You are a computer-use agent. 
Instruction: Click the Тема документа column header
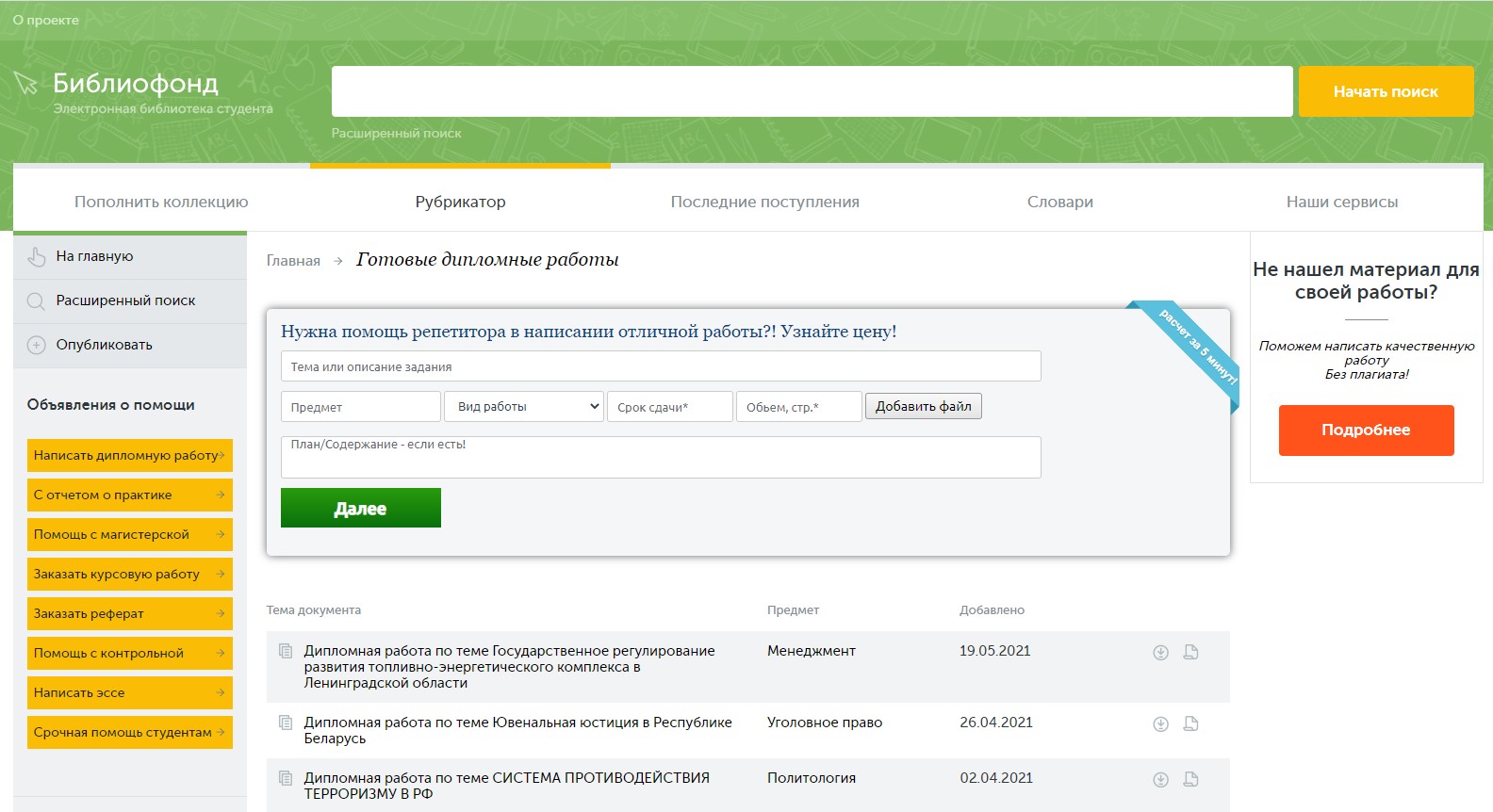[314, 610]
